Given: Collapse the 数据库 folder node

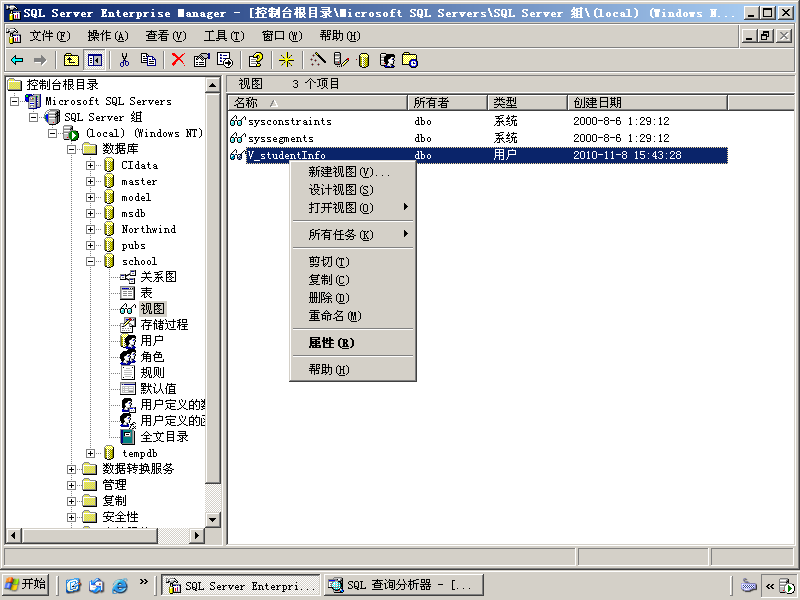Looking at the screenshot, I should 71,149.
